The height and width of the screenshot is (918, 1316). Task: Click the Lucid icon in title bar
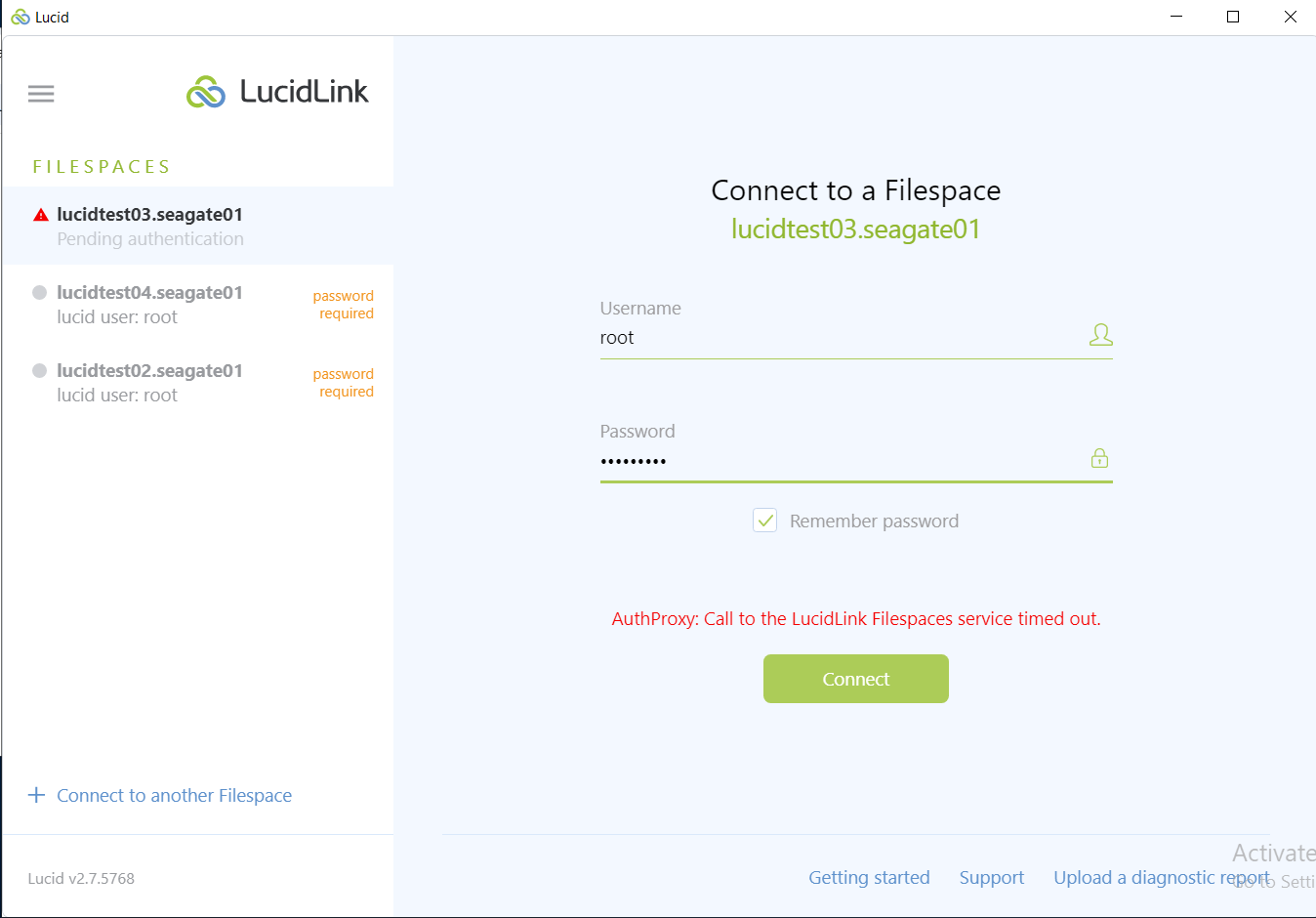pos(20,18)
